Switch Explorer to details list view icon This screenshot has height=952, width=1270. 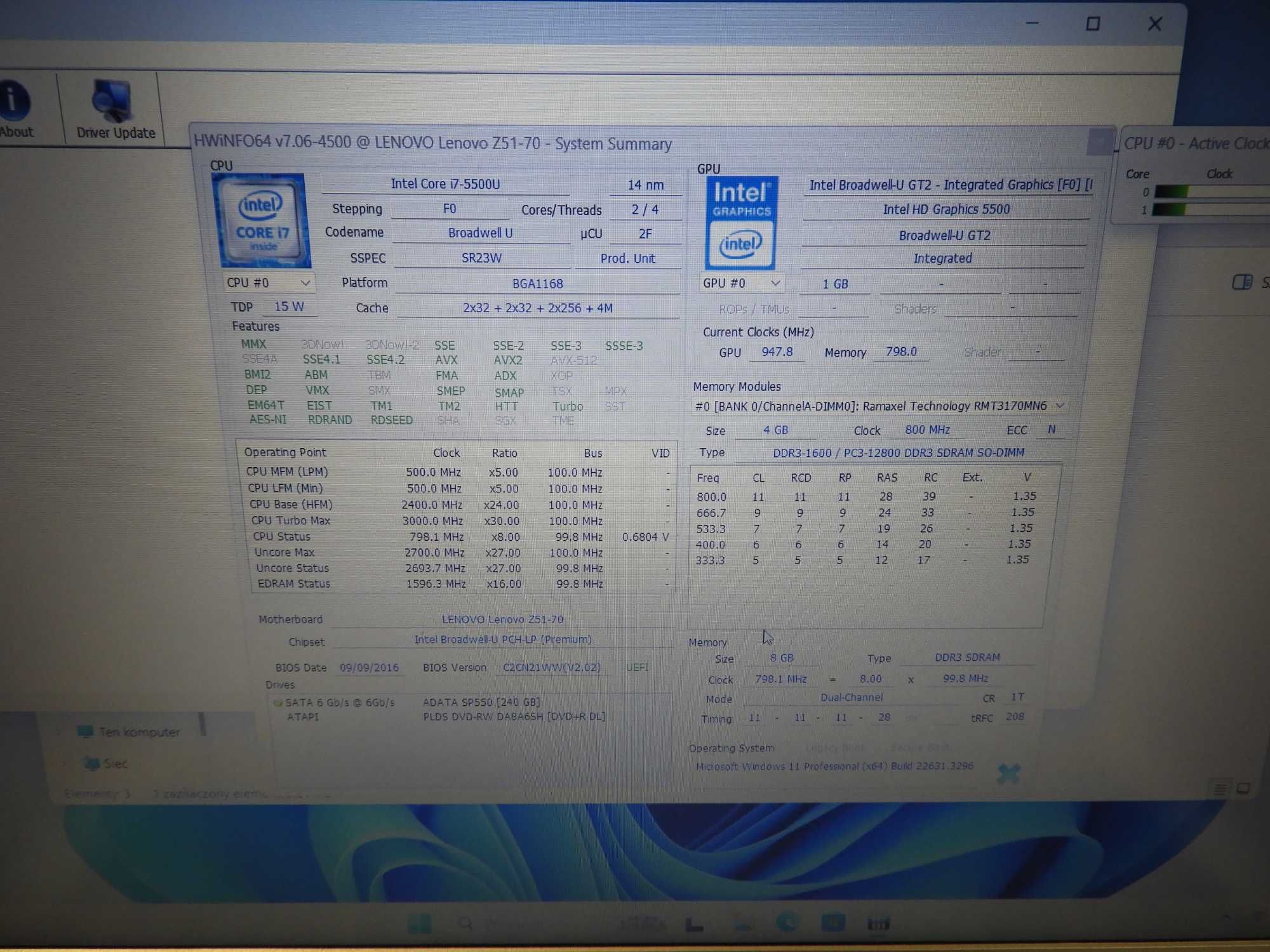pyautogui.click(x=1220, y=789)
